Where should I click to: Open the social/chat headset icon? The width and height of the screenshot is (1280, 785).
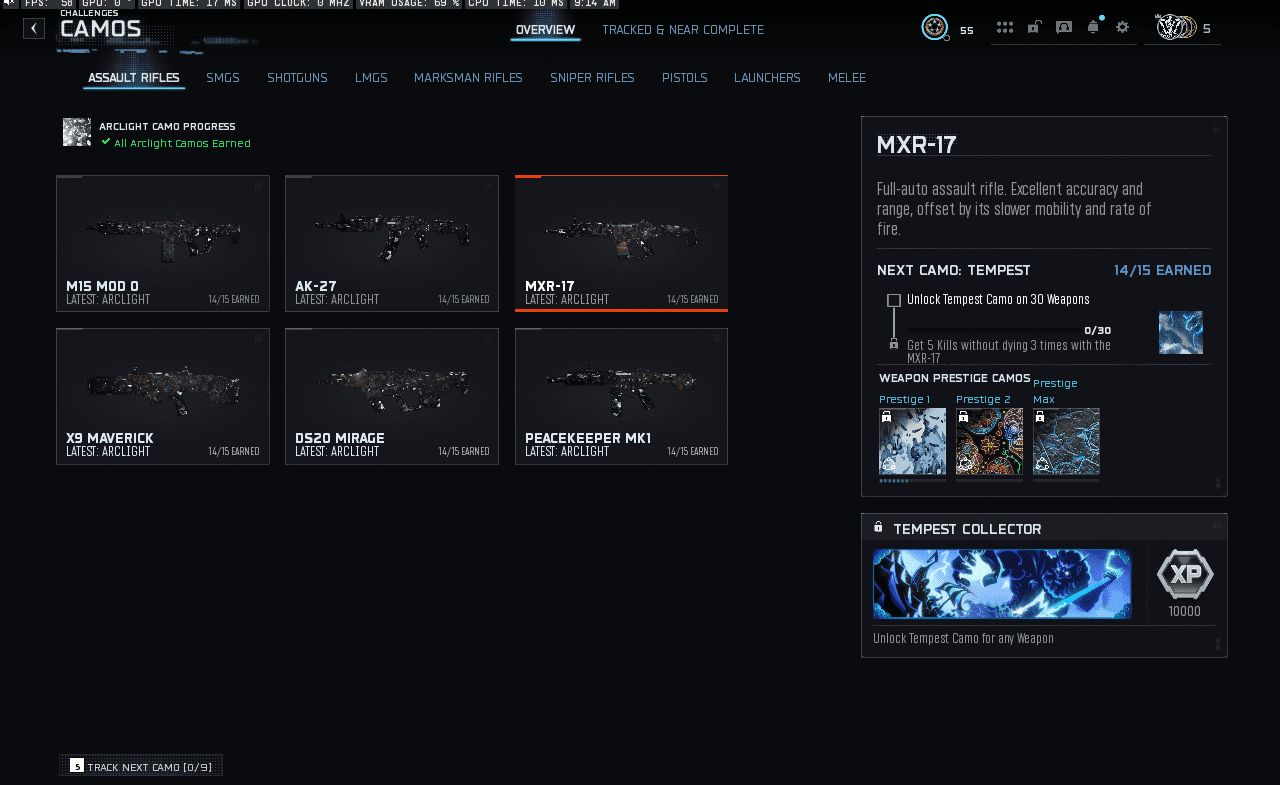coord(1063,27)
